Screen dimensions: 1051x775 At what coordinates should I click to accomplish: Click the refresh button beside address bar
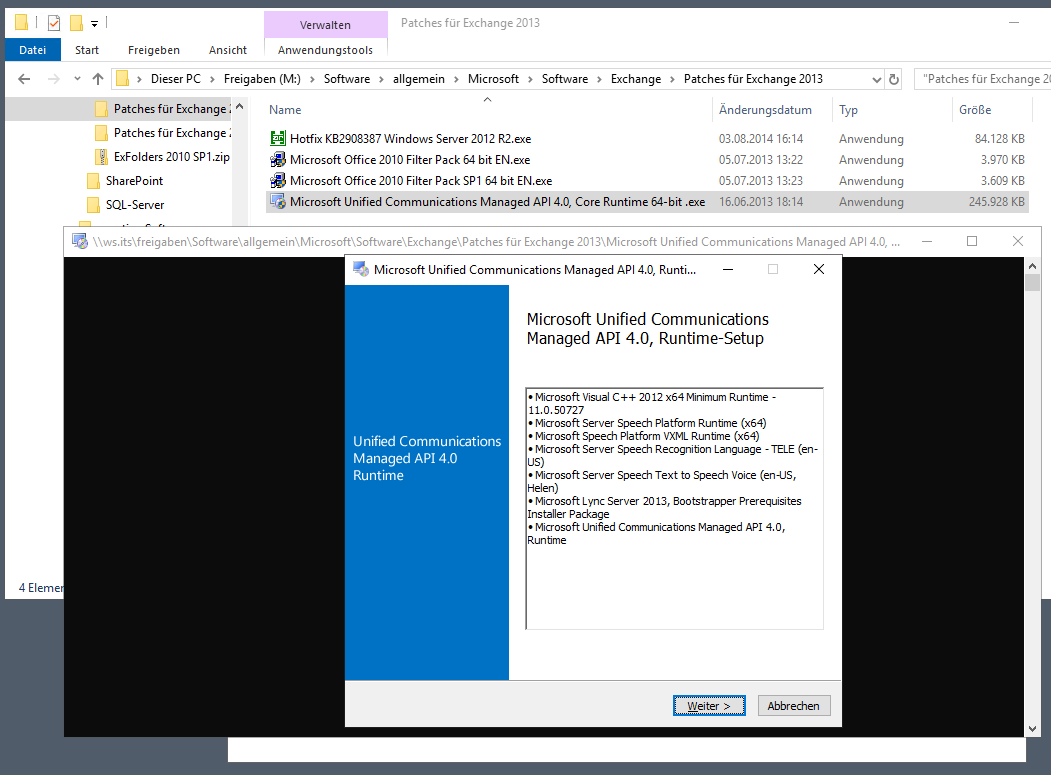pos(893,79)
